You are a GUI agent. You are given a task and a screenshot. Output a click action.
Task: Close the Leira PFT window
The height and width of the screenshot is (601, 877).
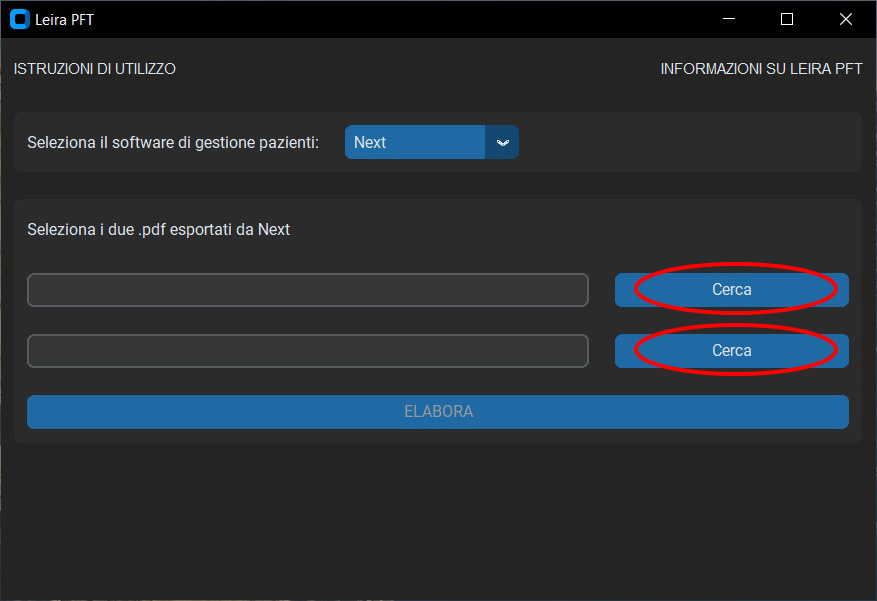coord(846,19)
